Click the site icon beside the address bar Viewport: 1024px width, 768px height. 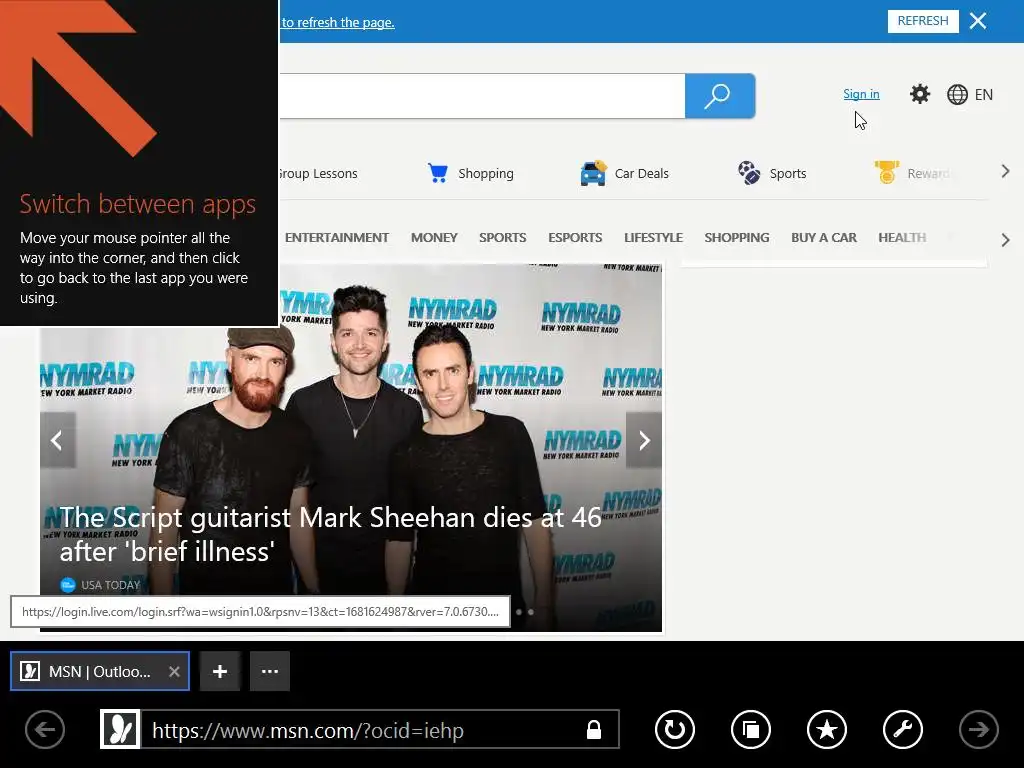120,729
